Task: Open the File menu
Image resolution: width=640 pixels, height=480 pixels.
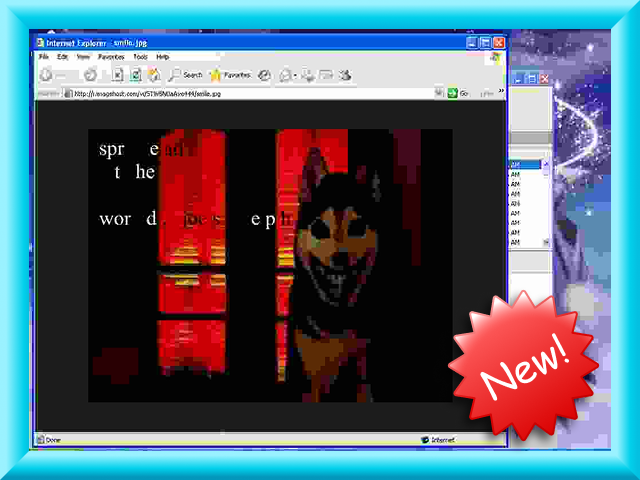Action: (x=44, y=57)
